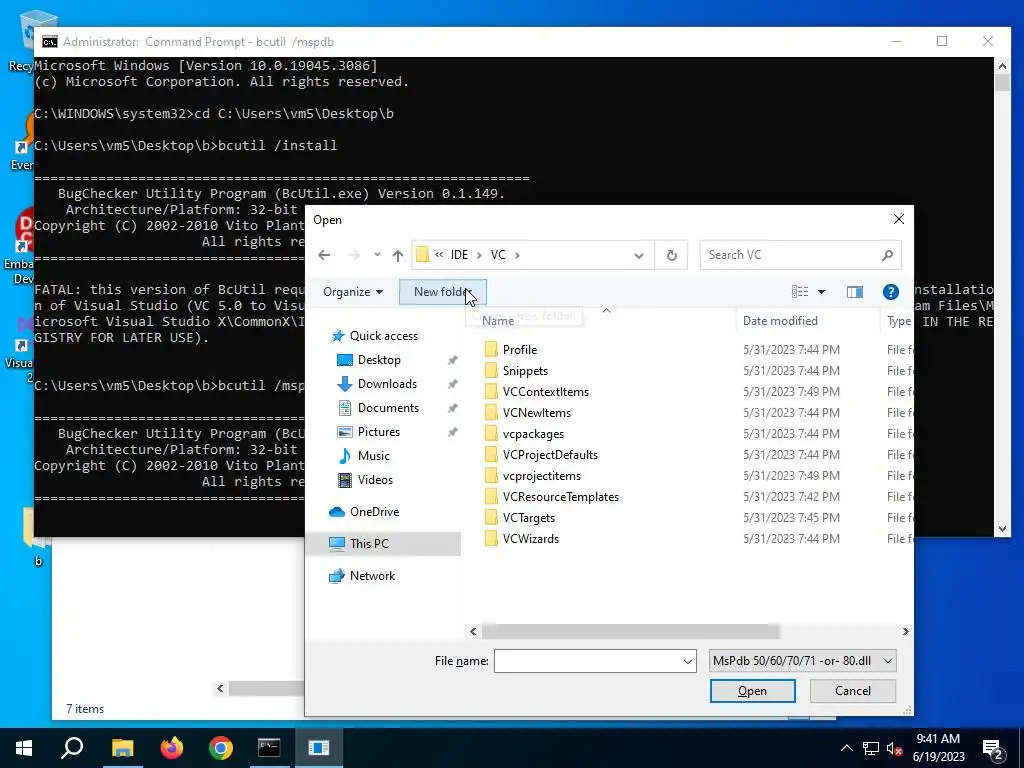
Task: Select the VCTargets folder
Action: [528, 518]
